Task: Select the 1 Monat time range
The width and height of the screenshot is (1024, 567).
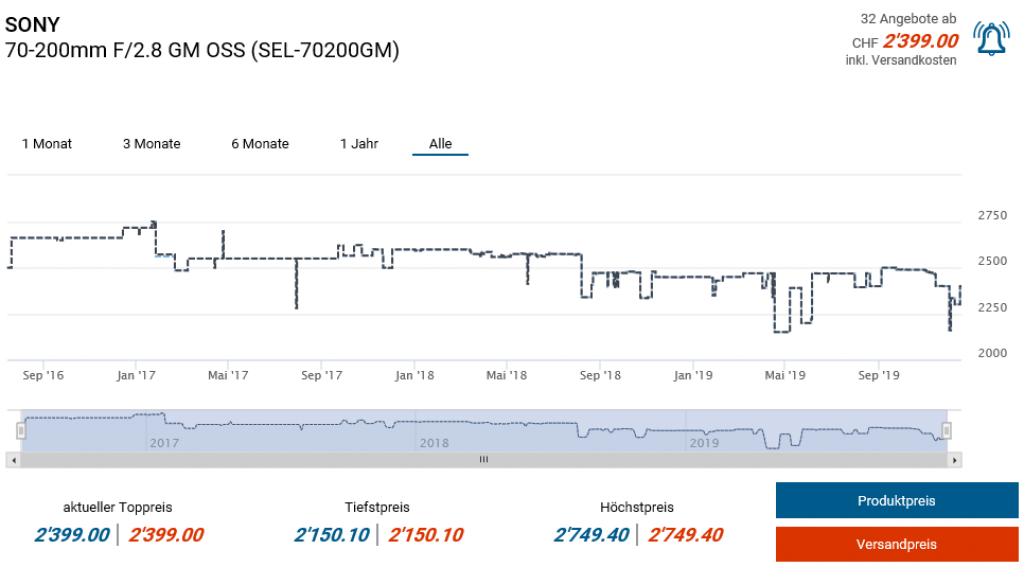Action: click(x=47, y=144)
